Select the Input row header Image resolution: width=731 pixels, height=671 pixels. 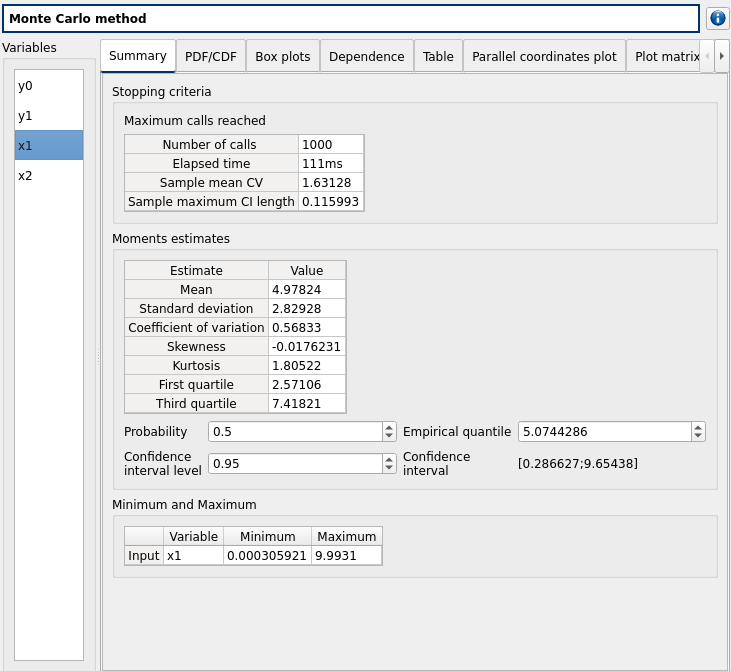point(144,556)
